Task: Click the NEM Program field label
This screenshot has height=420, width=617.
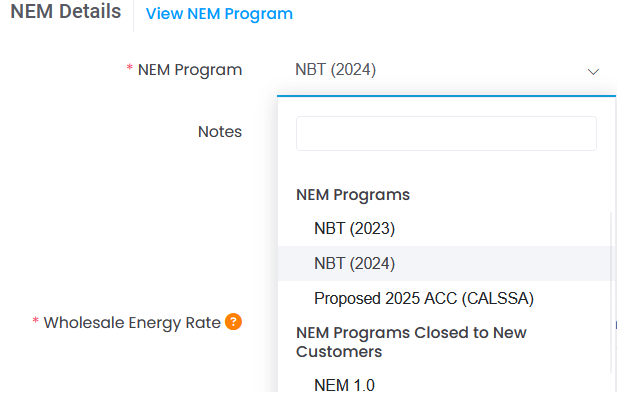Action: point(190,70)
